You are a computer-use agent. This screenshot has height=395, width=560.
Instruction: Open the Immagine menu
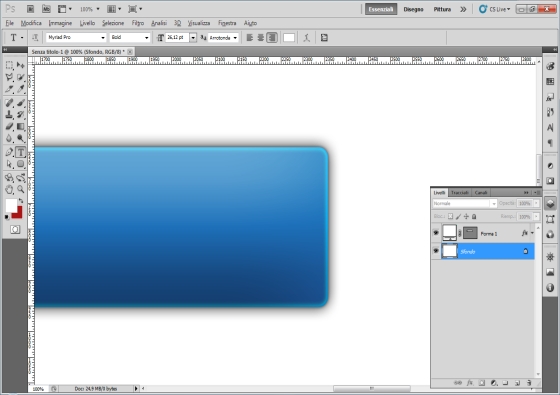coord(60,23)
